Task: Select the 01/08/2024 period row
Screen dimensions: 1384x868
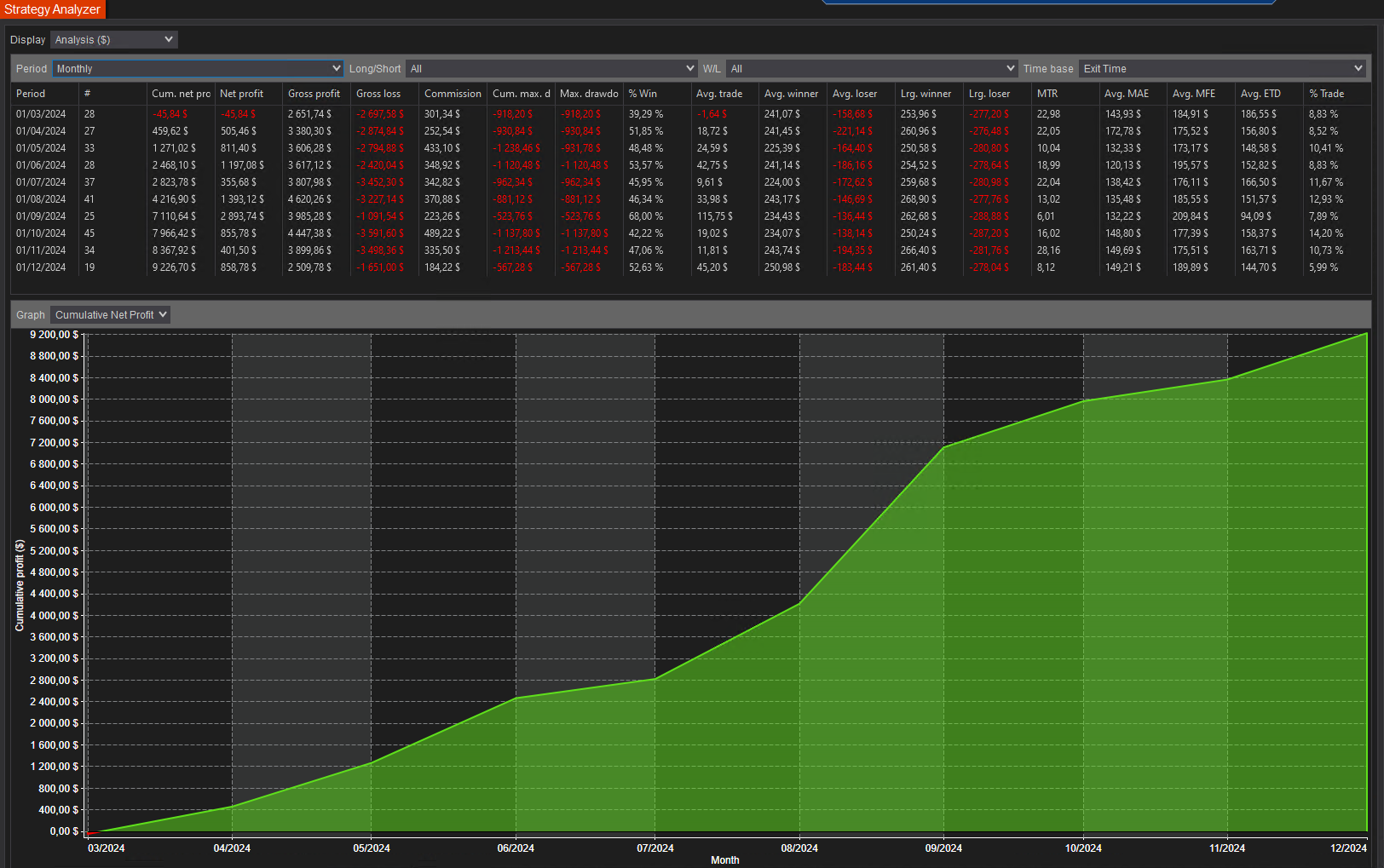Action: point(691,199)
